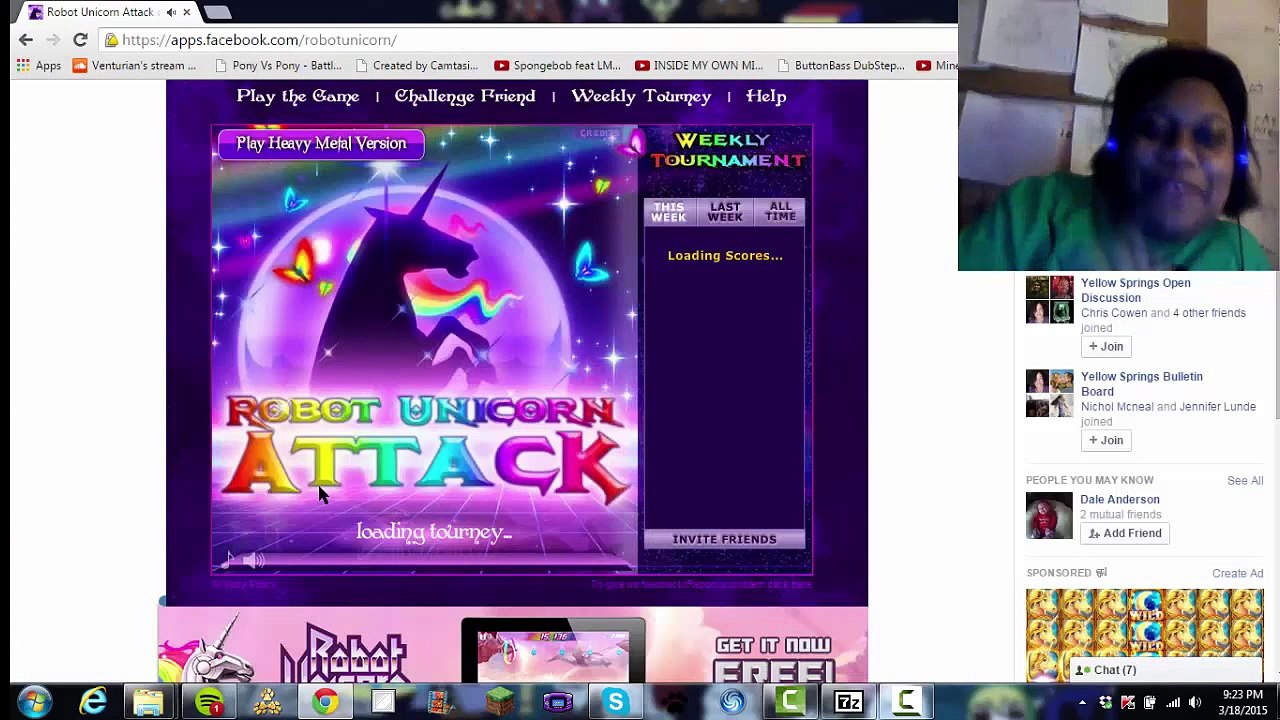Open the system volume control

[1196, 702]
